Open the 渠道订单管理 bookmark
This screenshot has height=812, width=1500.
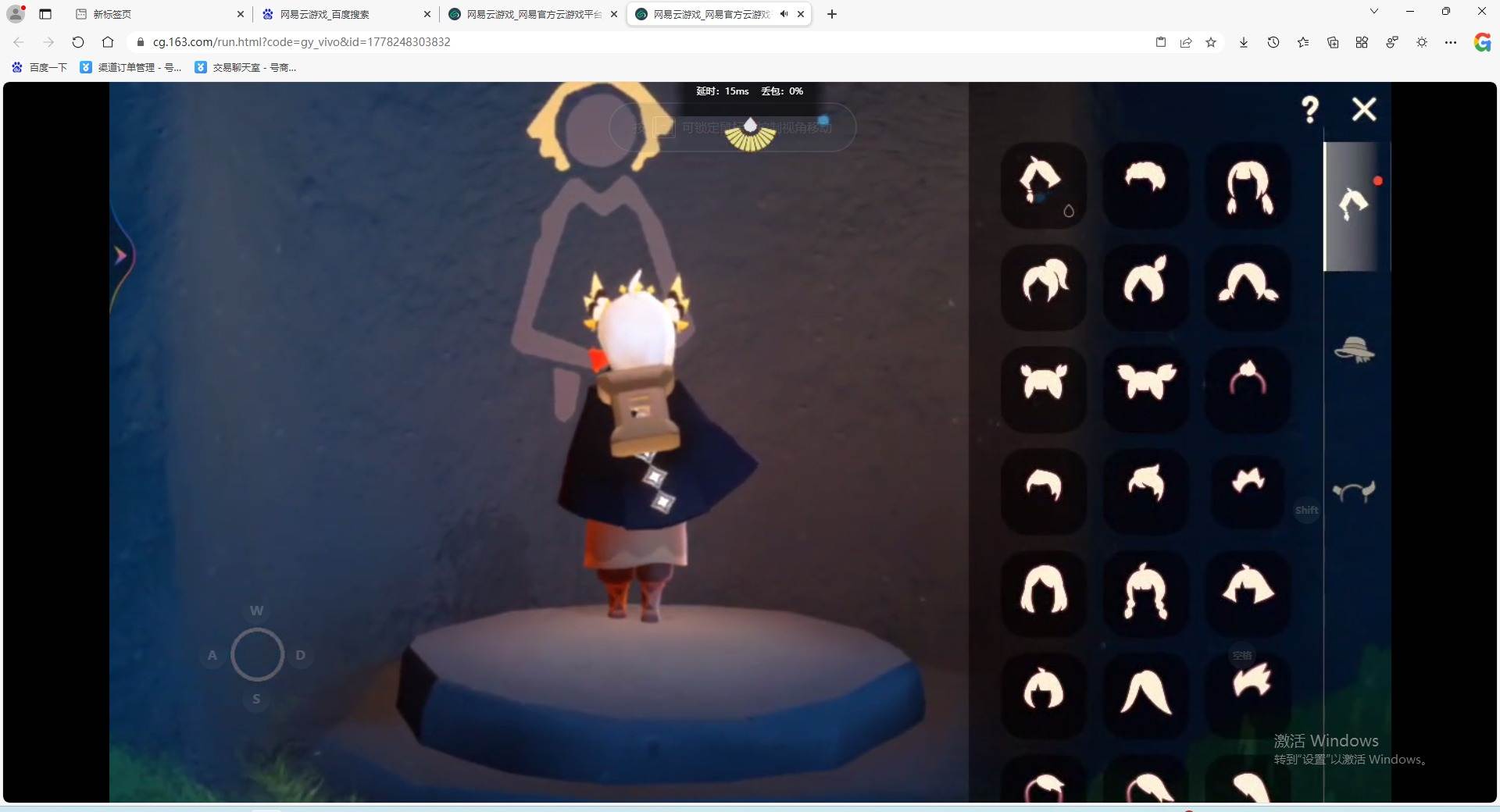(x=130, y=68)
